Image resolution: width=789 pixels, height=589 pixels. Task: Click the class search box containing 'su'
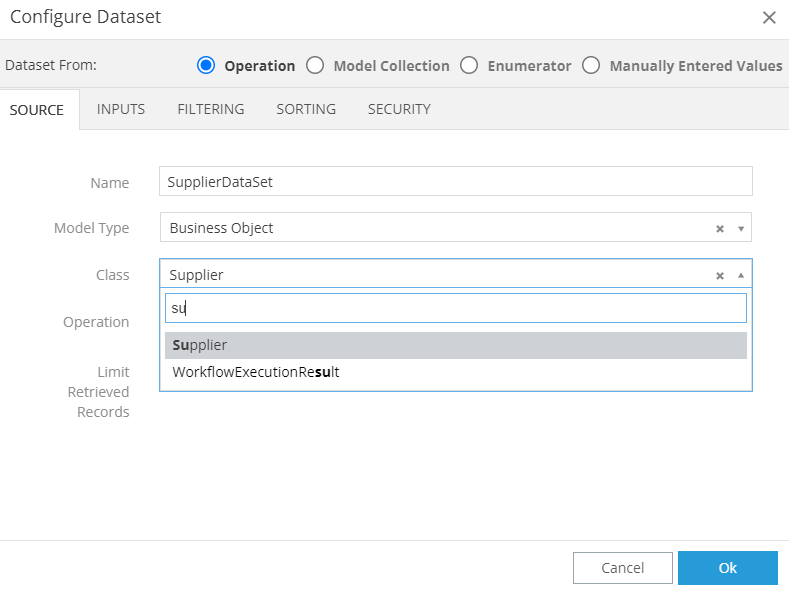pyautogui.click(x=455, y=308)
